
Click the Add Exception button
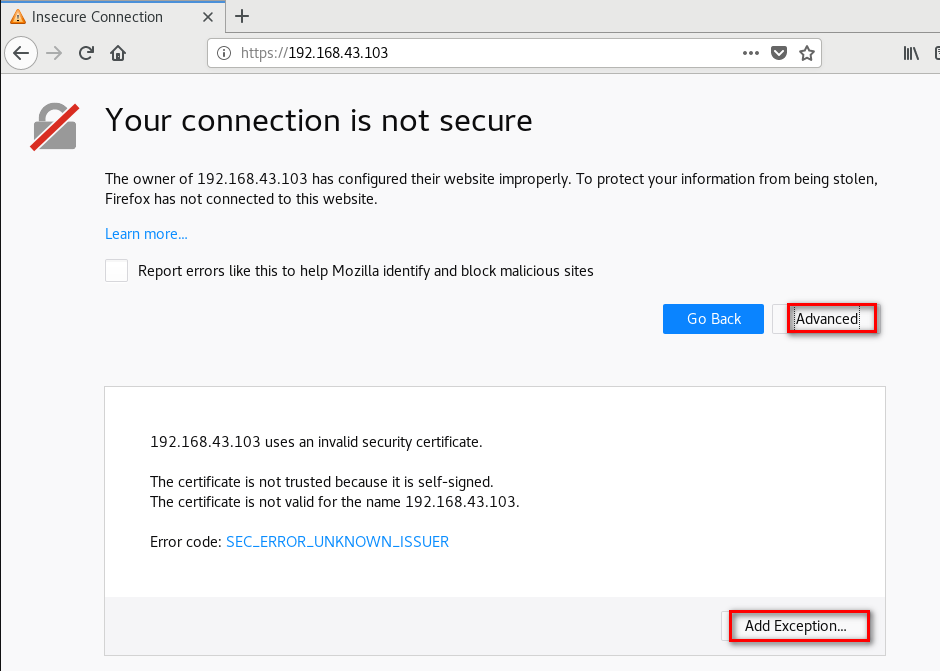pyautogui.click(x=796, y=626)
